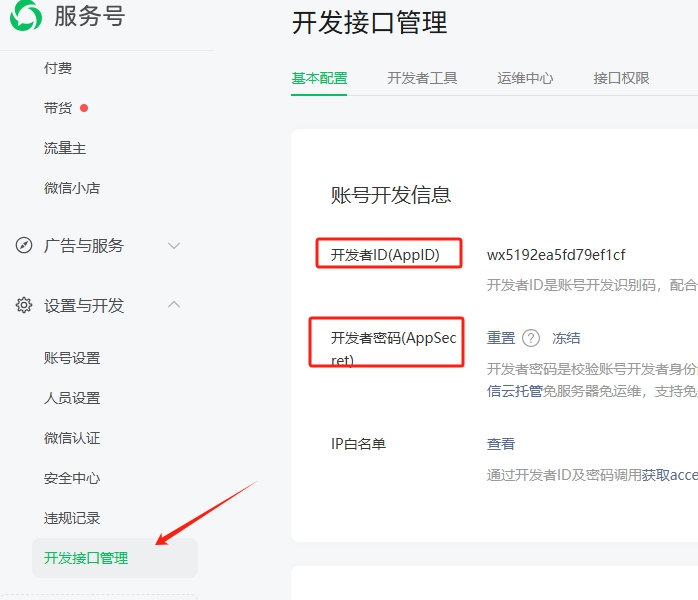Click the gear icon beside 设置与开发
Screen dimensions: 698x600
click(24, 305)
